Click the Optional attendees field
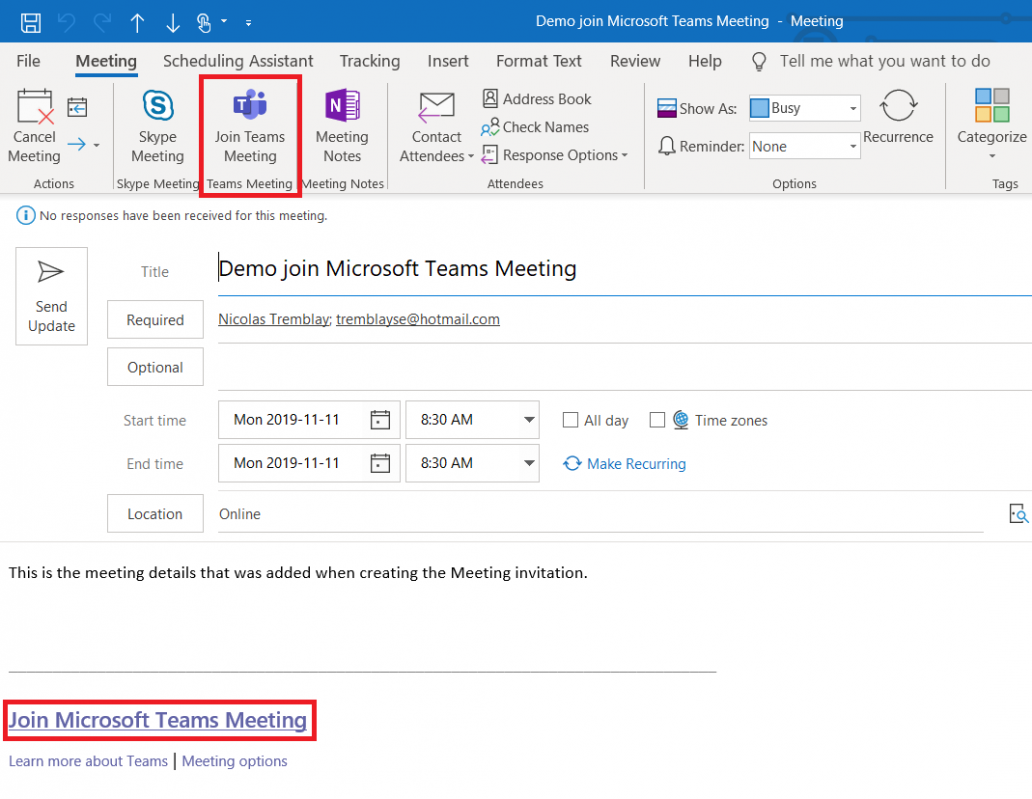The width and height of the screenshot is (1032, 799). click(624, 367)
